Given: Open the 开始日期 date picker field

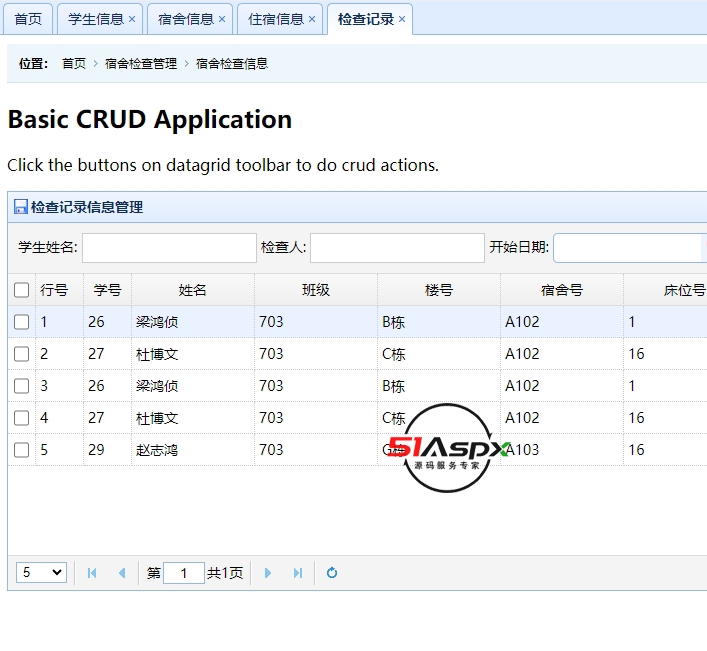Looking at the screenshot, I should click(x=630, y=248).
